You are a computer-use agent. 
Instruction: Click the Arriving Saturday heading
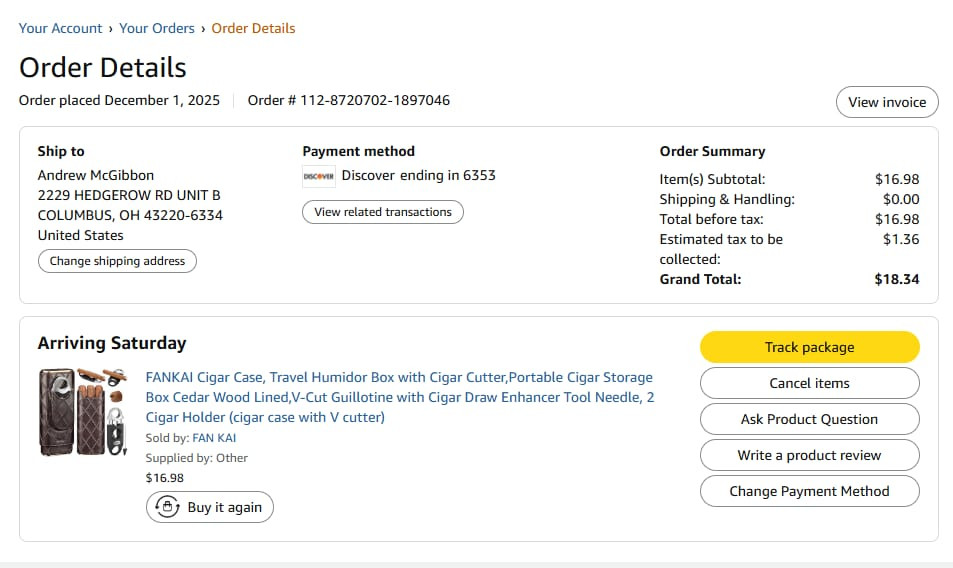tap(112, 343)
